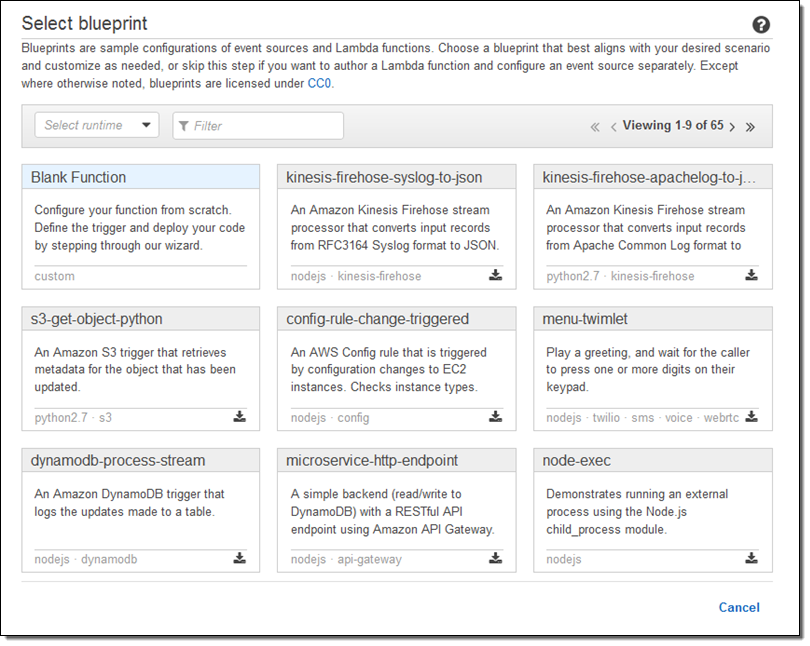Go to next page of blueprints
Viewport: 810px width, 646px height.
[732, 127]
